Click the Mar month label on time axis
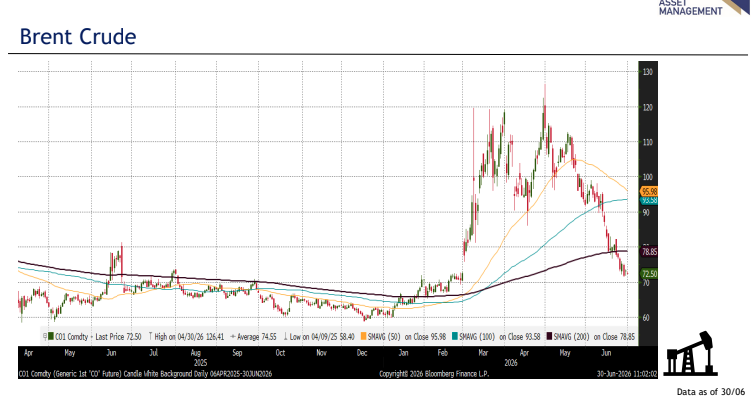Screen dimensions: 752x402 click(x=483, y=353)
